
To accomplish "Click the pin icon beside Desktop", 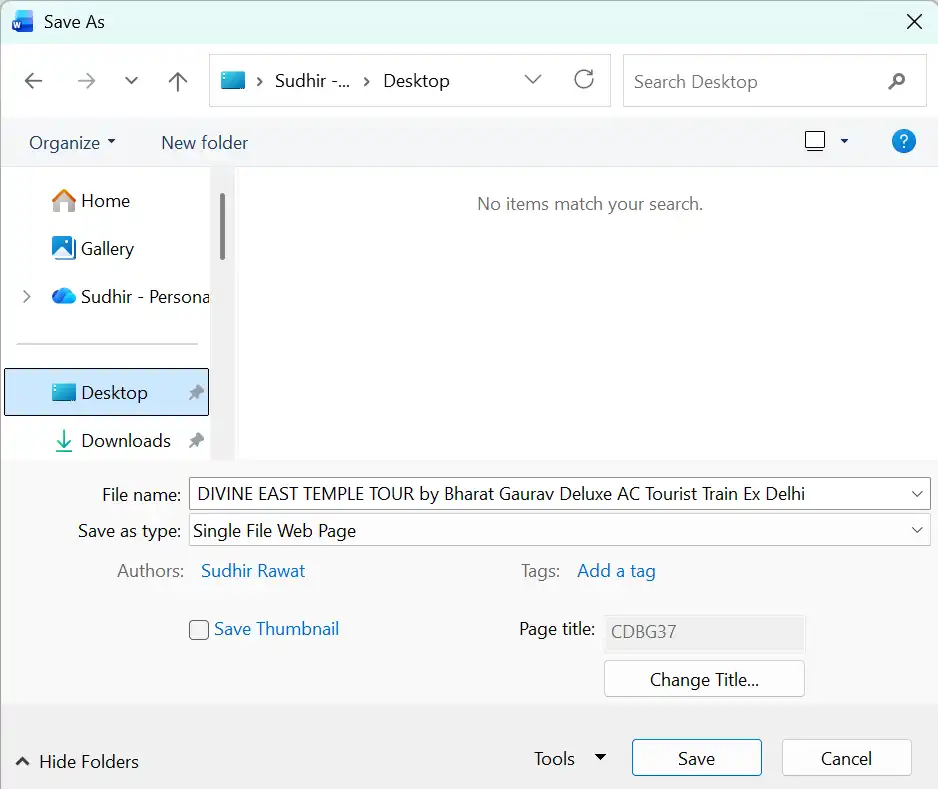I will pyautogui.click(x=197, y=393).
